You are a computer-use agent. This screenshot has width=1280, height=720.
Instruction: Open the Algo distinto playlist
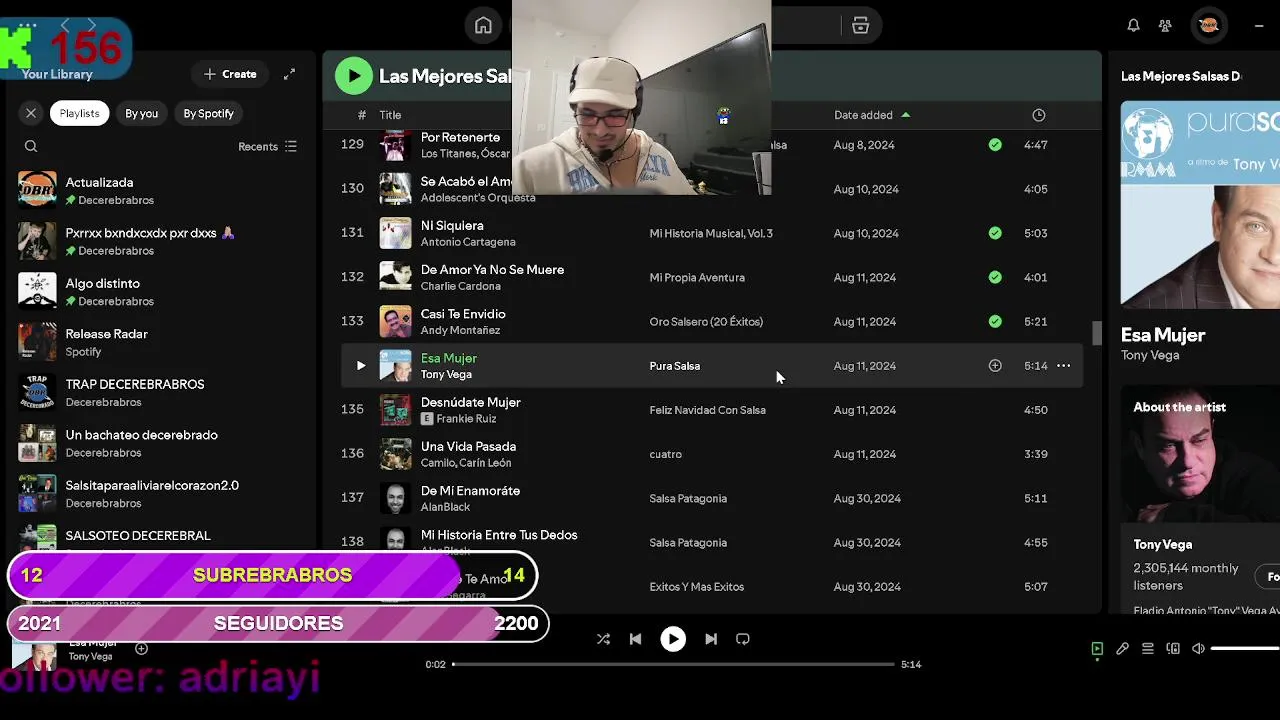coord(160,291)
